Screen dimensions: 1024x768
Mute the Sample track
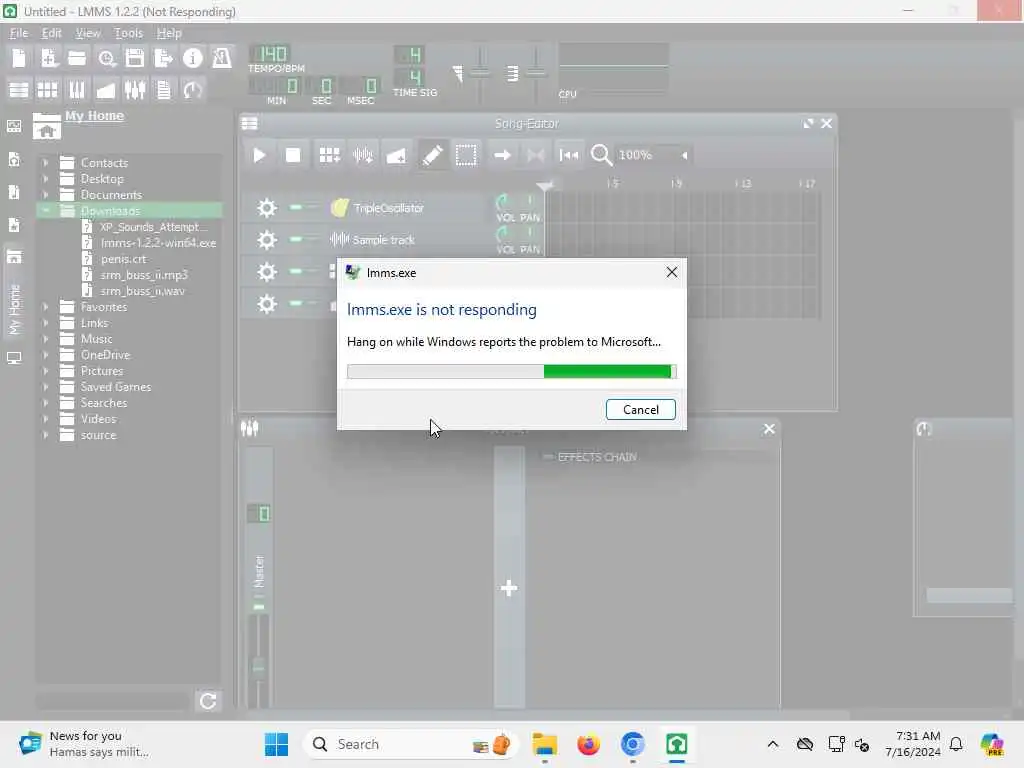pyautogui.click(x=296, y=239)
